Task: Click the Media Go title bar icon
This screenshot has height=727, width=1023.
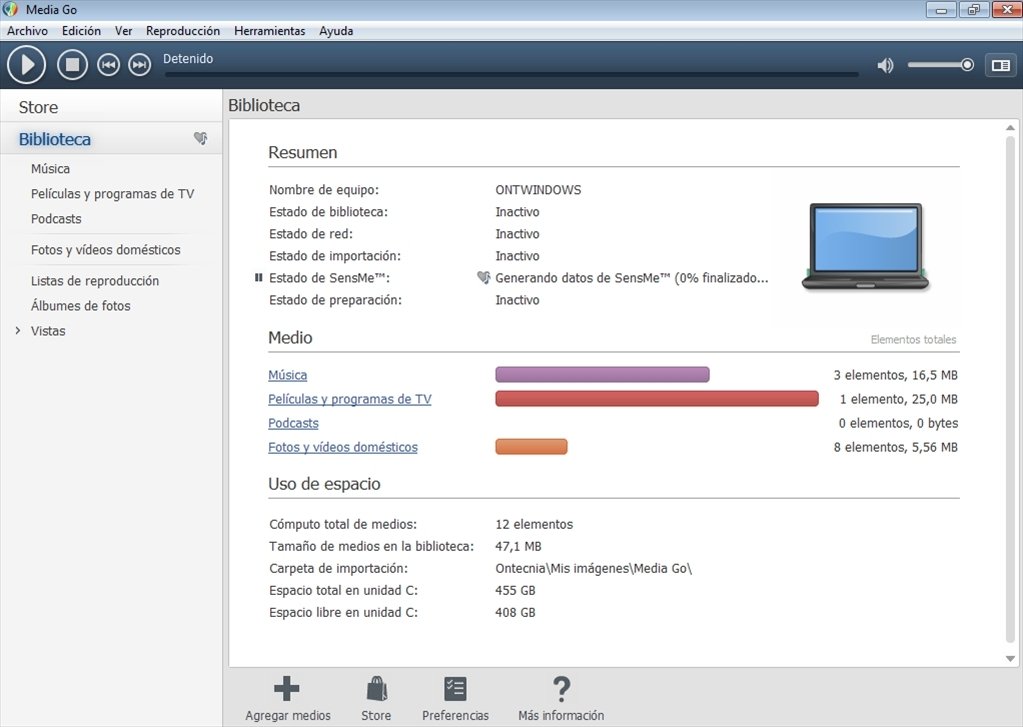Action: click(x=10, y=9)
